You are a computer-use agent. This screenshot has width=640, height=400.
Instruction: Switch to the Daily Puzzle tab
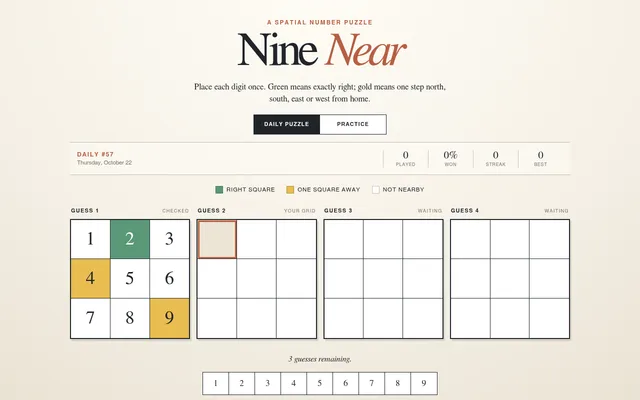(287, 124)
